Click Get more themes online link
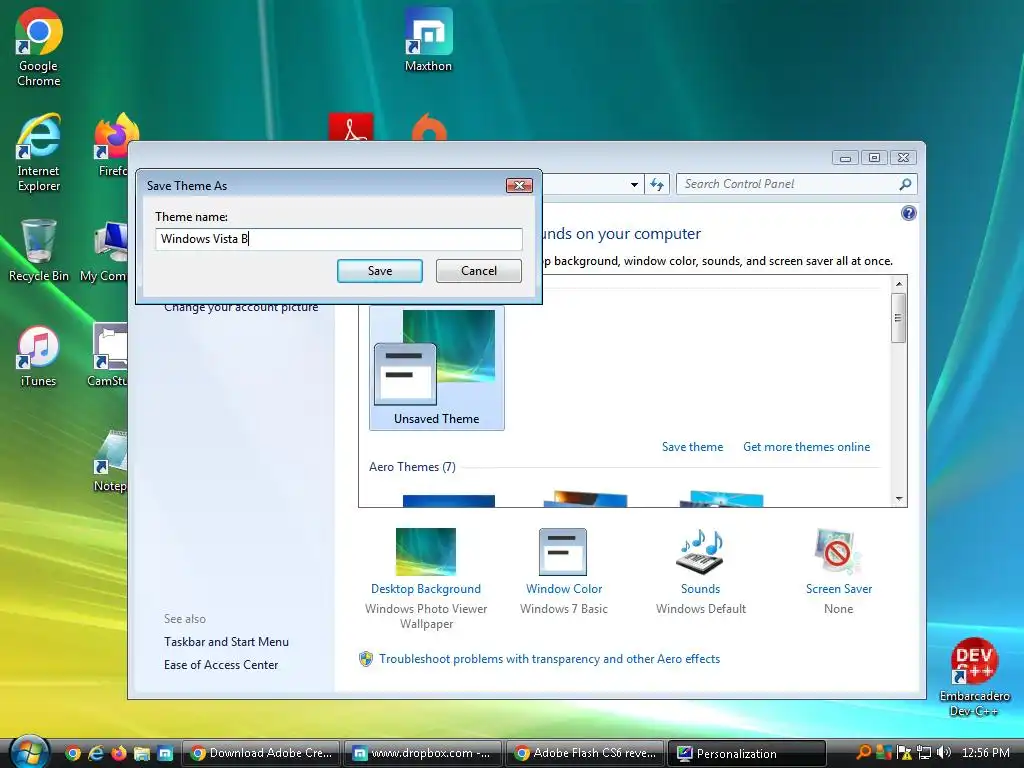 point(807,447)
